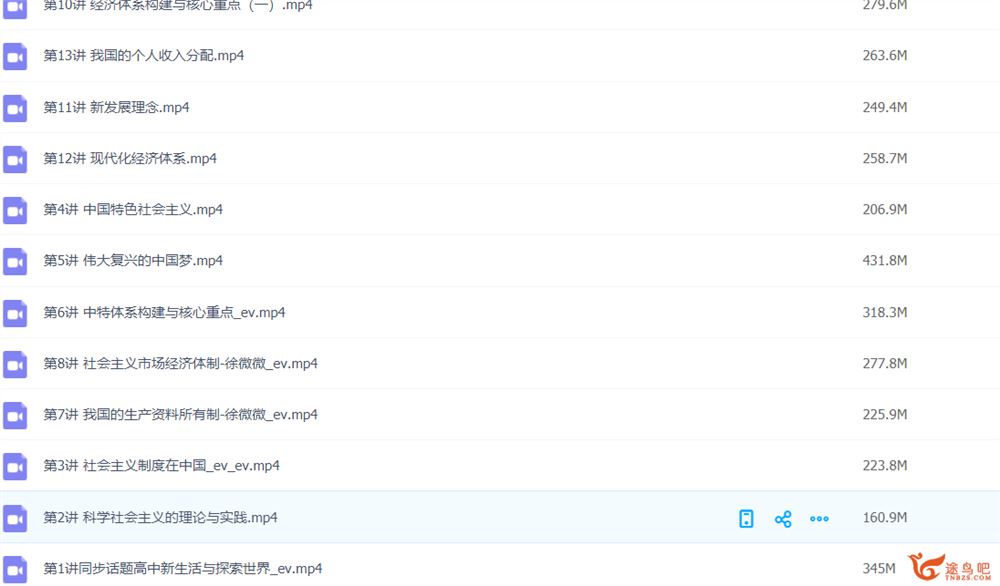Open more options (three dots) on 第2讲 row
Image resolution: width=1000 pixels, height=586 pixels.
tap(820, 518)
